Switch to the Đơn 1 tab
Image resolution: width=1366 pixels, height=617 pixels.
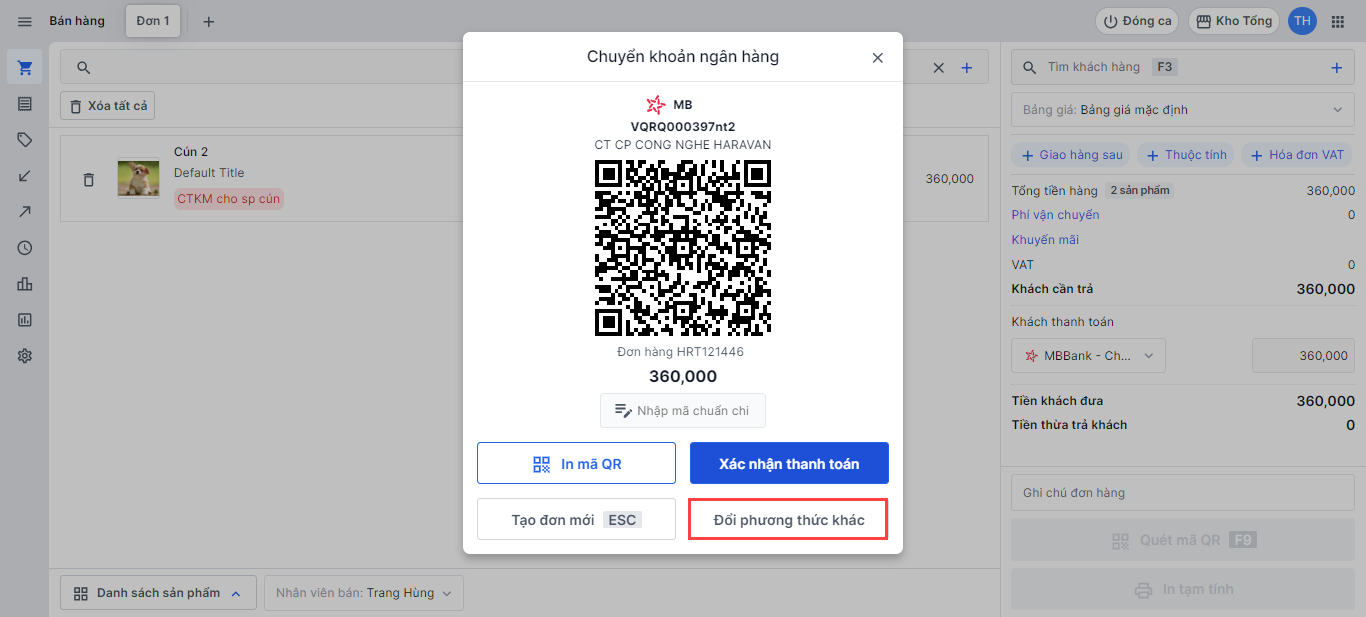coord(153,21)
